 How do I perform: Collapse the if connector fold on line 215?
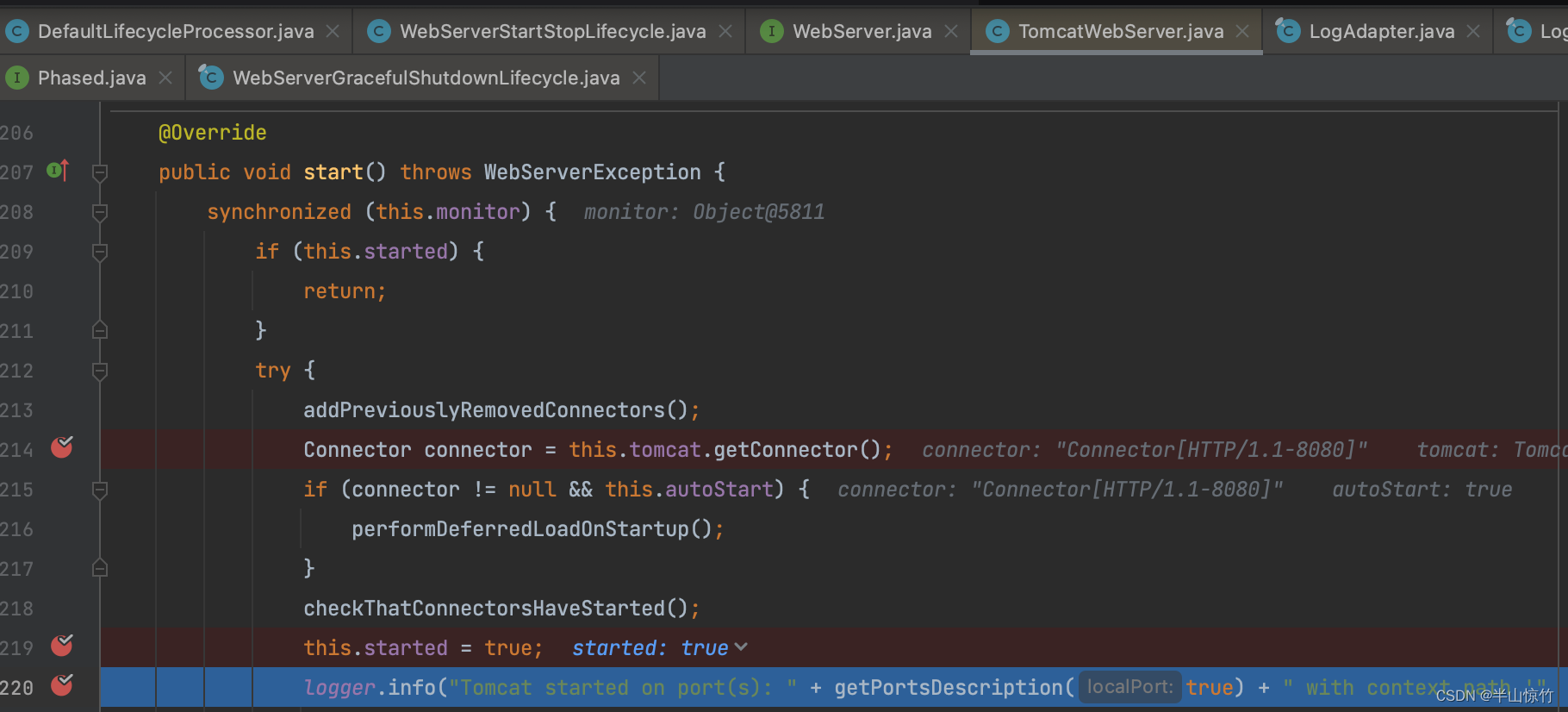coord(100,490)
